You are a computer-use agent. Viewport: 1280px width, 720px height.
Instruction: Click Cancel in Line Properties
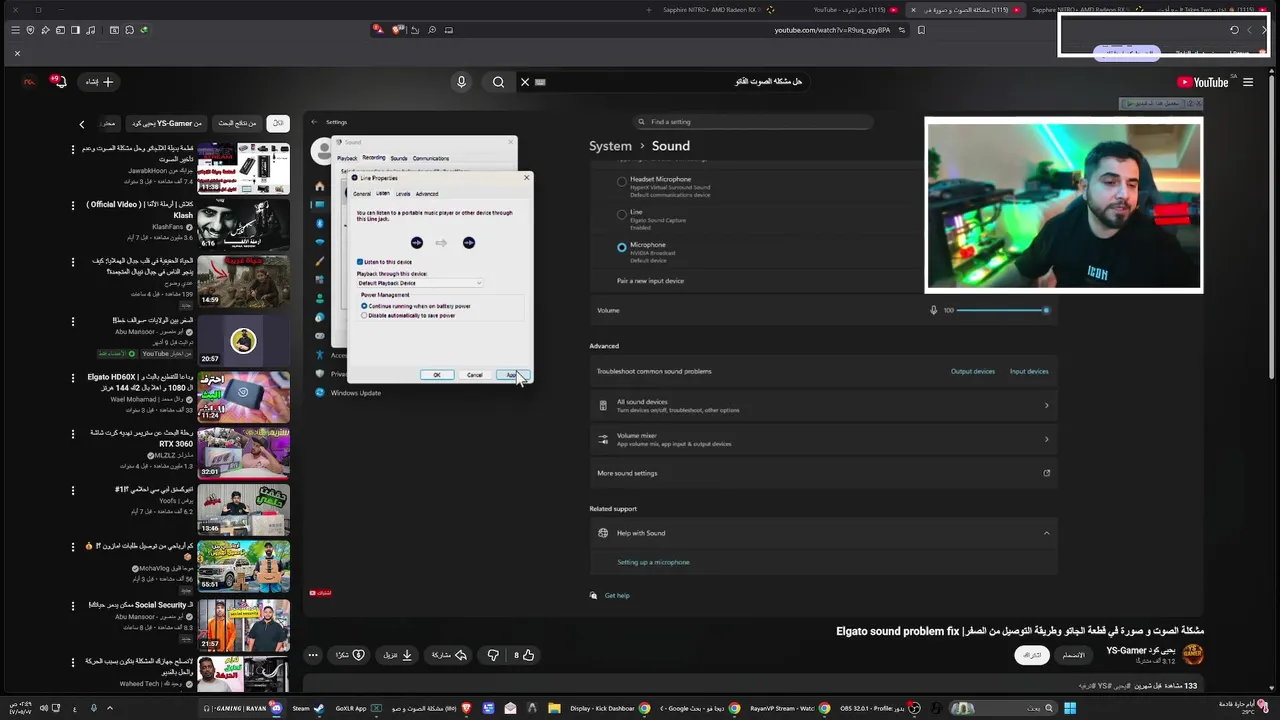[474, 375]
